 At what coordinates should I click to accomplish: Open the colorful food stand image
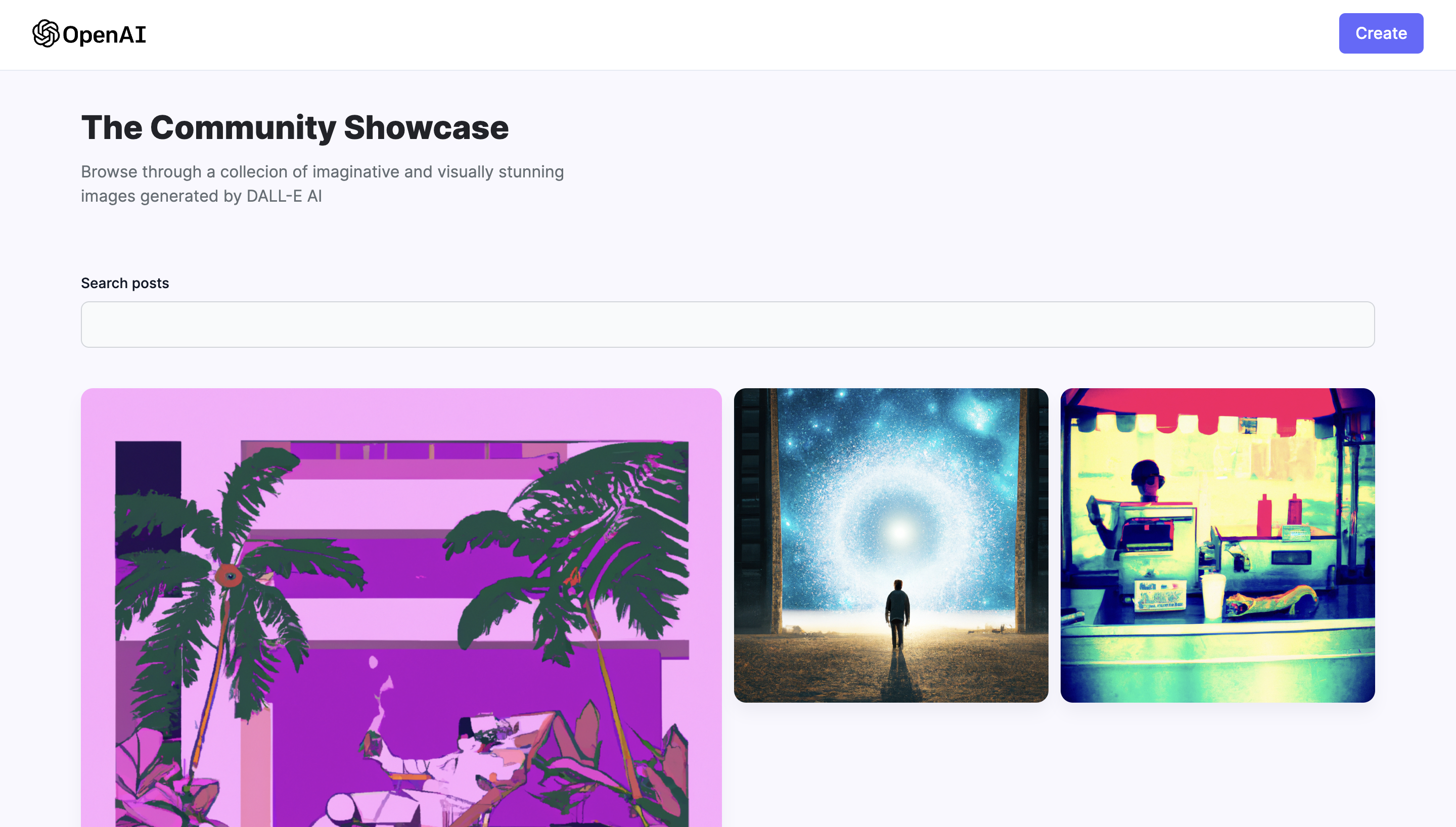coord(1217,545)
